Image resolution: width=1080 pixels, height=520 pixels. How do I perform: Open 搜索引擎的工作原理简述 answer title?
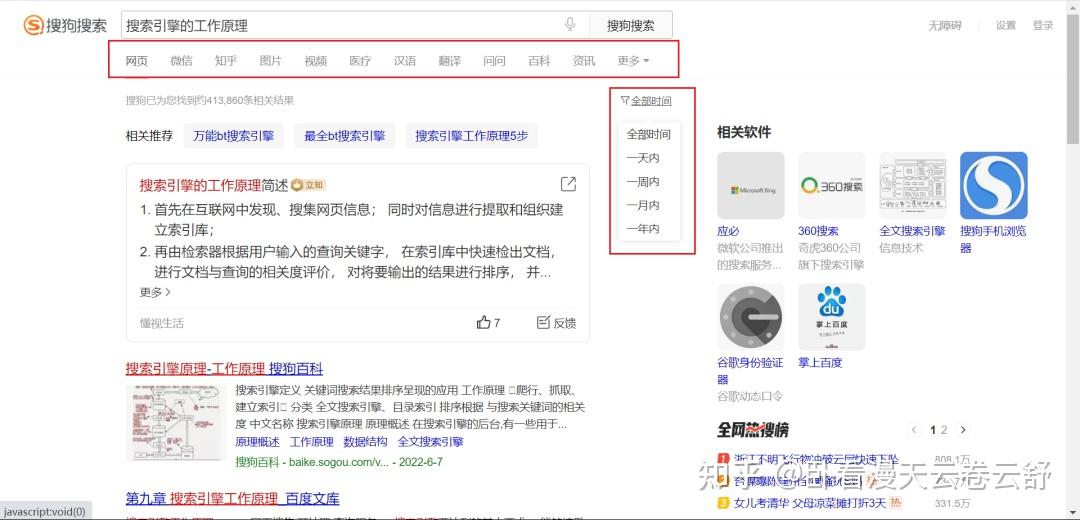click(x=214, y=185)
